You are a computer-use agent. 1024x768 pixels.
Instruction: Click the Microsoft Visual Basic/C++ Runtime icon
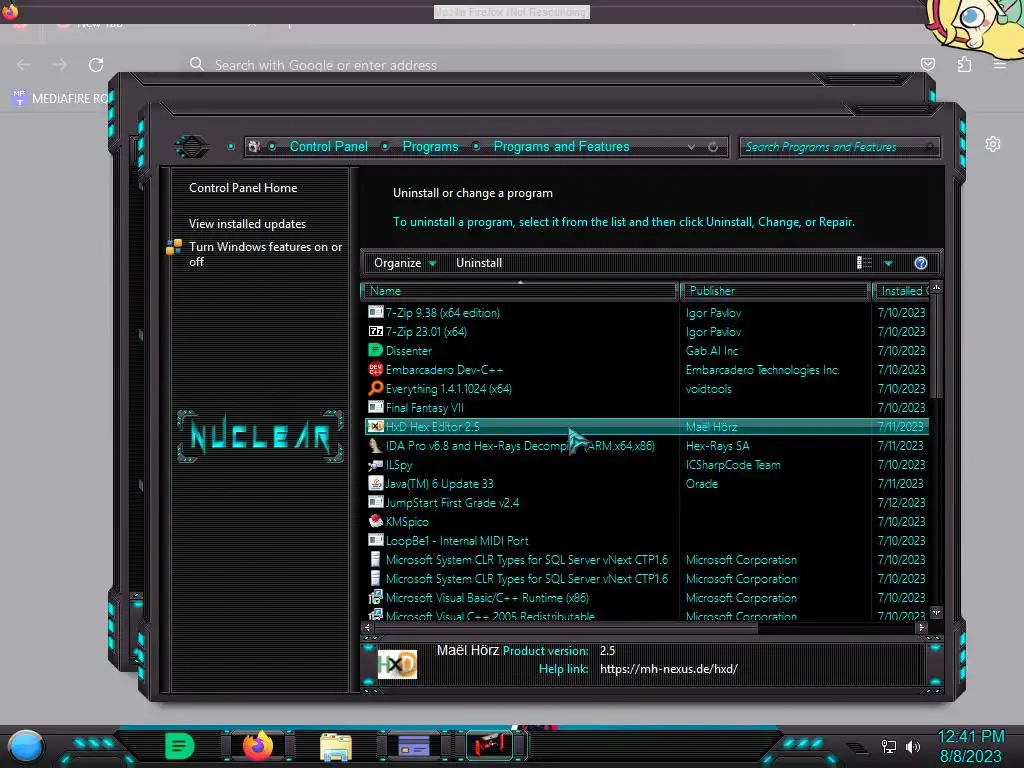[376, 597]
